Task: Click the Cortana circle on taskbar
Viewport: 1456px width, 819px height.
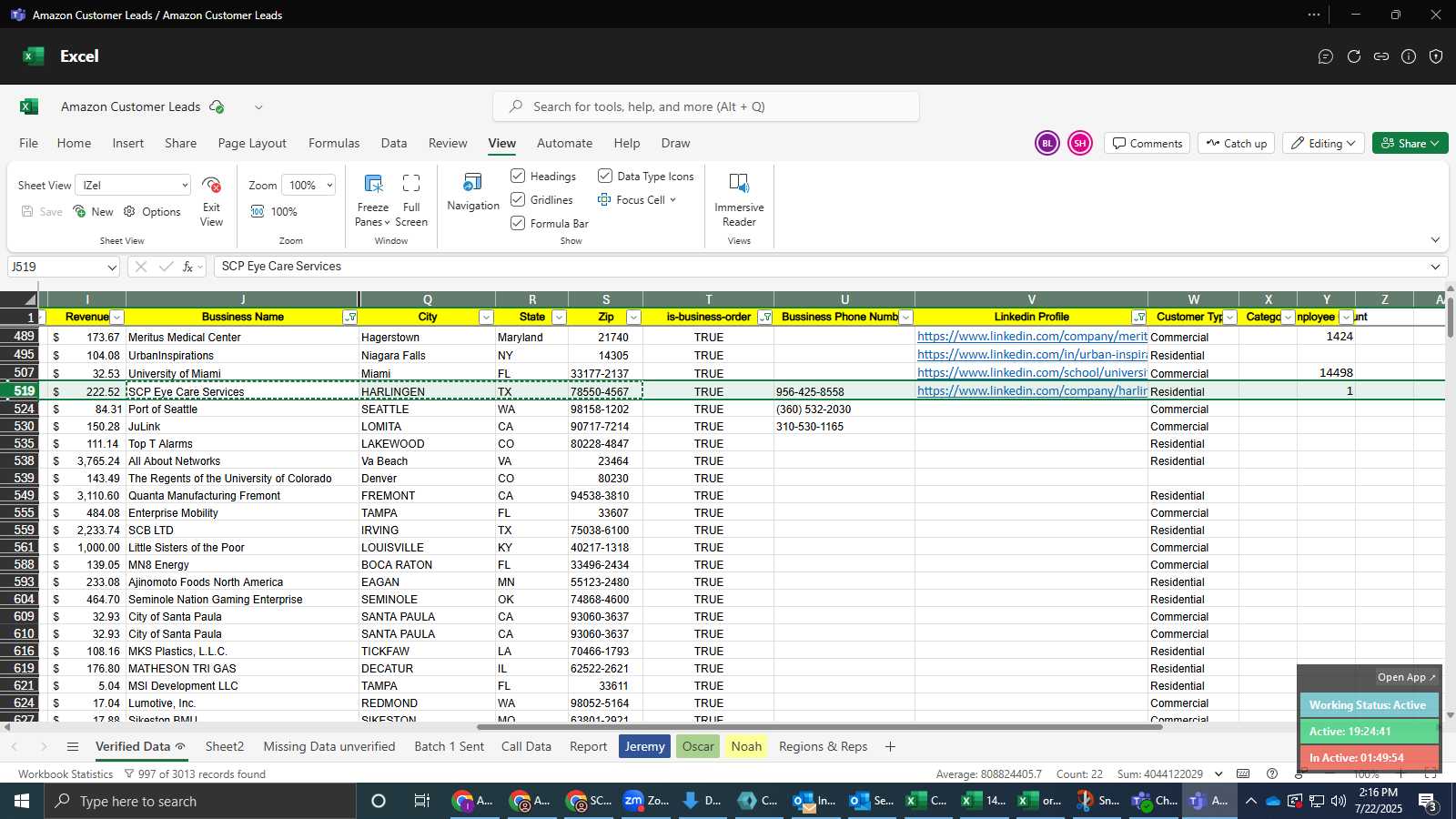Action: coord(379,801)
